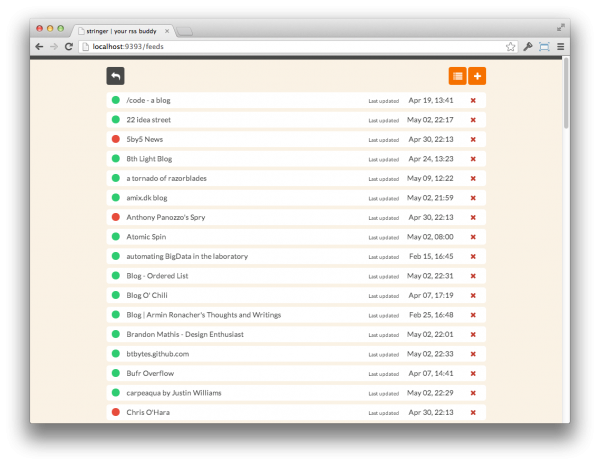Remove 'carpeaqua by Justin Williams' feed

click(x=473, y=393)
